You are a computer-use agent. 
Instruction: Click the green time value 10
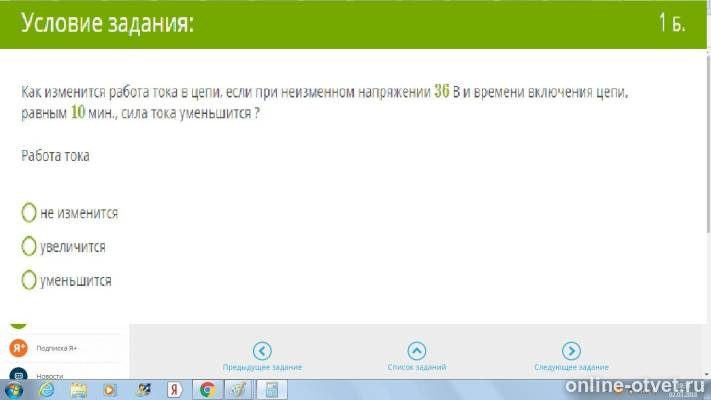78,112
